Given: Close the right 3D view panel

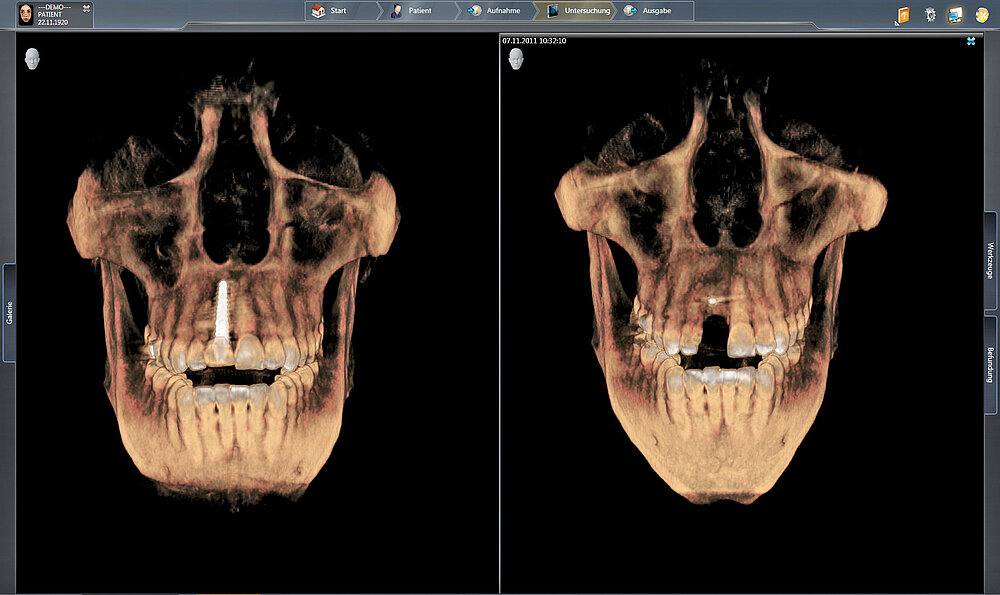Looking at the screenshot, I should [x=971, y=41].
